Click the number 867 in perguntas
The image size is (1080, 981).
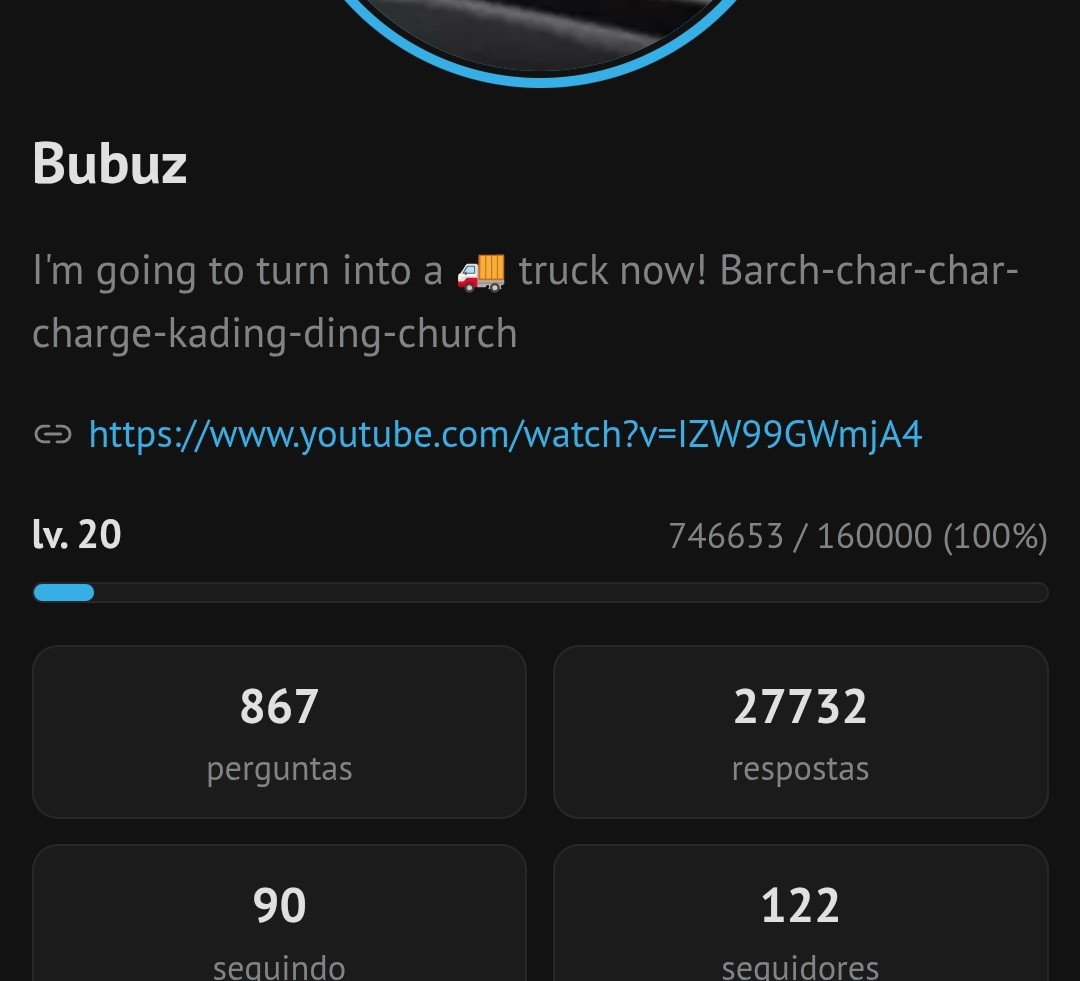coord(279,707)
